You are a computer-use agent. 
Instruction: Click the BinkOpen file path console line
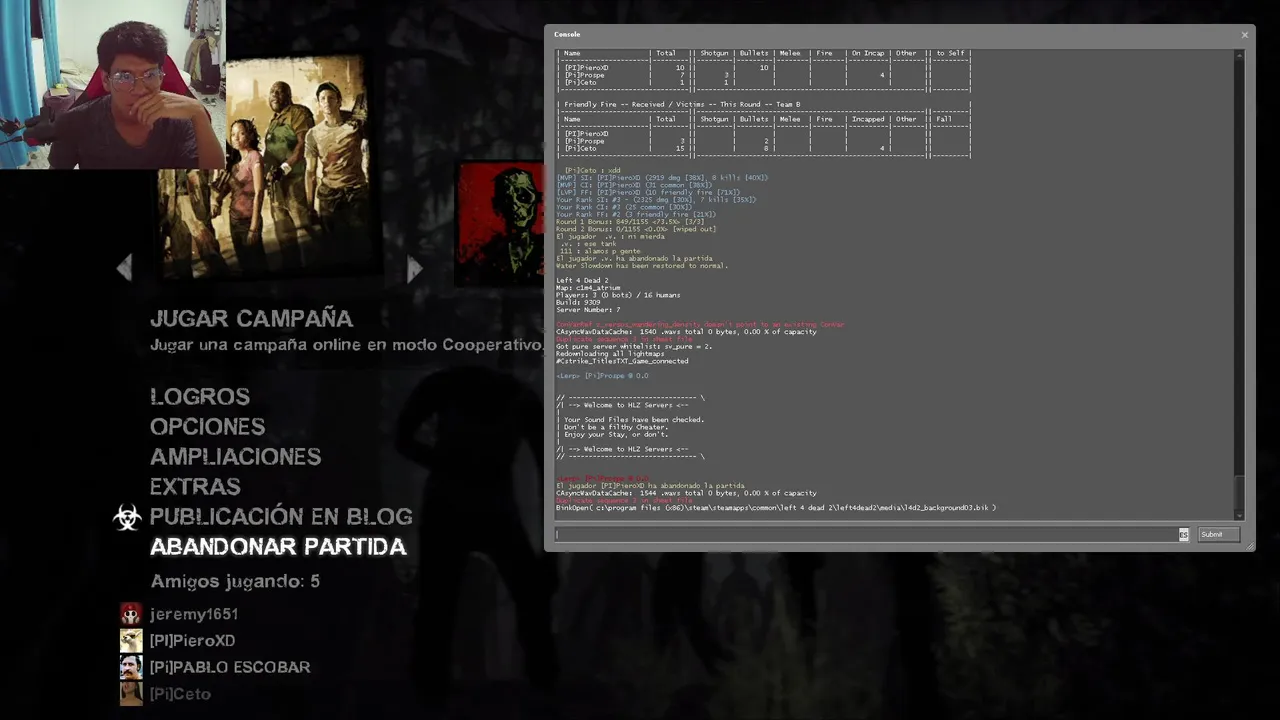(776, 508)
